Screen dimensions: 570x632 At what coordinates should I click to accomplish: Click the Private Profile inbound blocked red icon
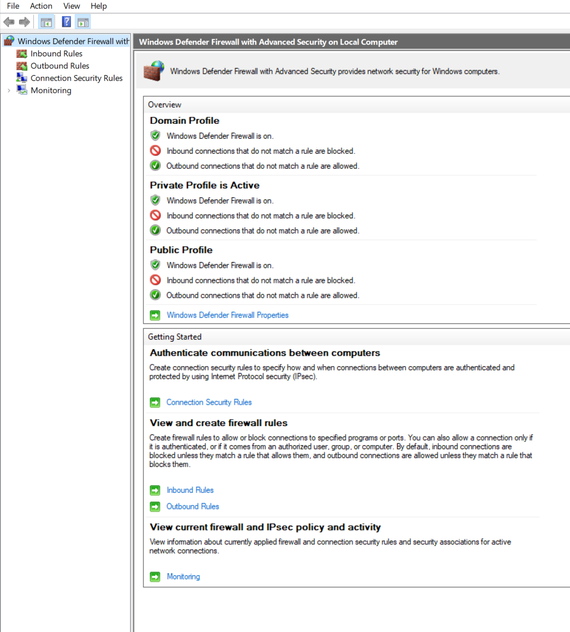155,215
